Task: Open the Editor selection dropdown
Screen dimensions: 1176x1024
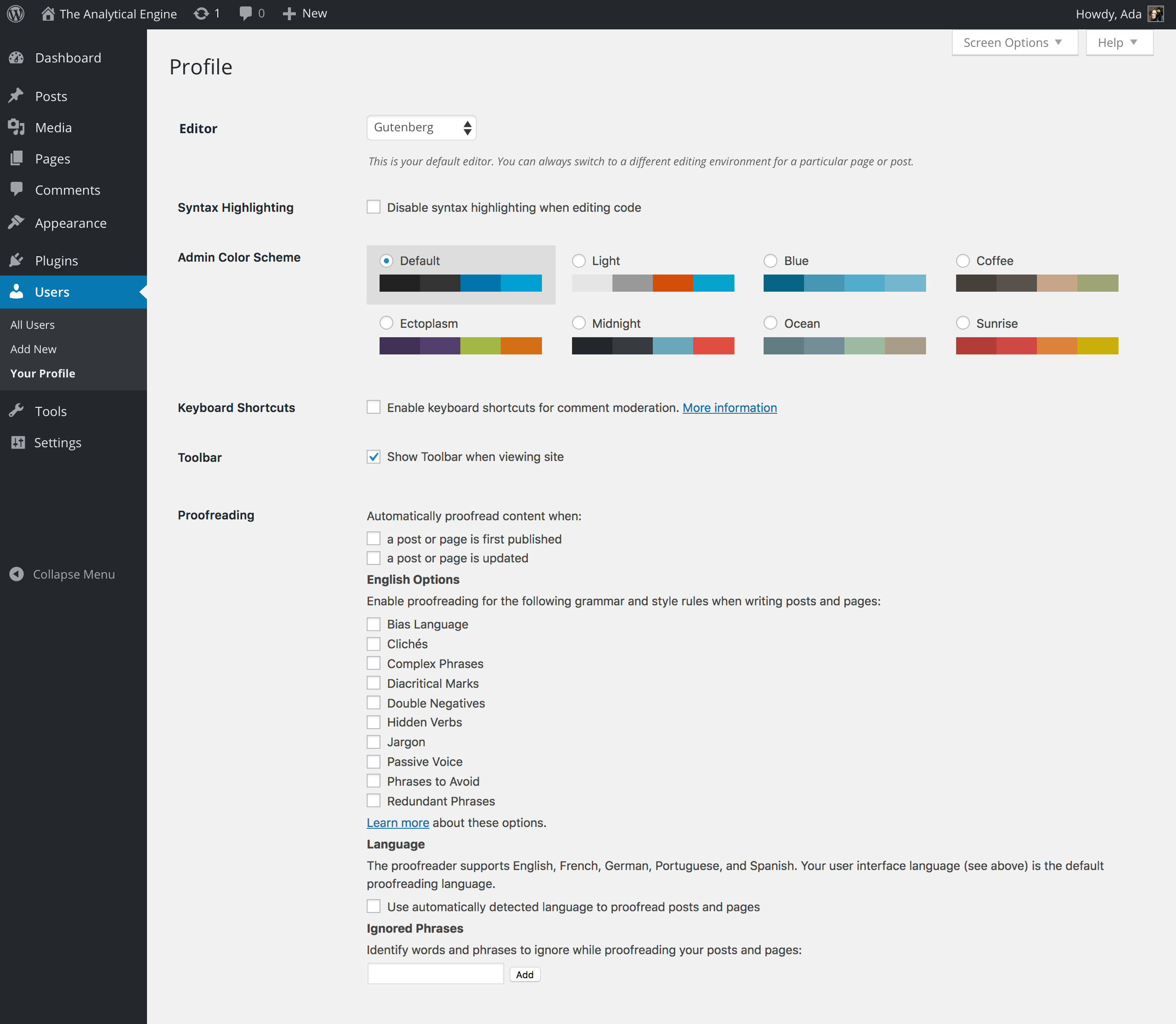Action: 421,127
